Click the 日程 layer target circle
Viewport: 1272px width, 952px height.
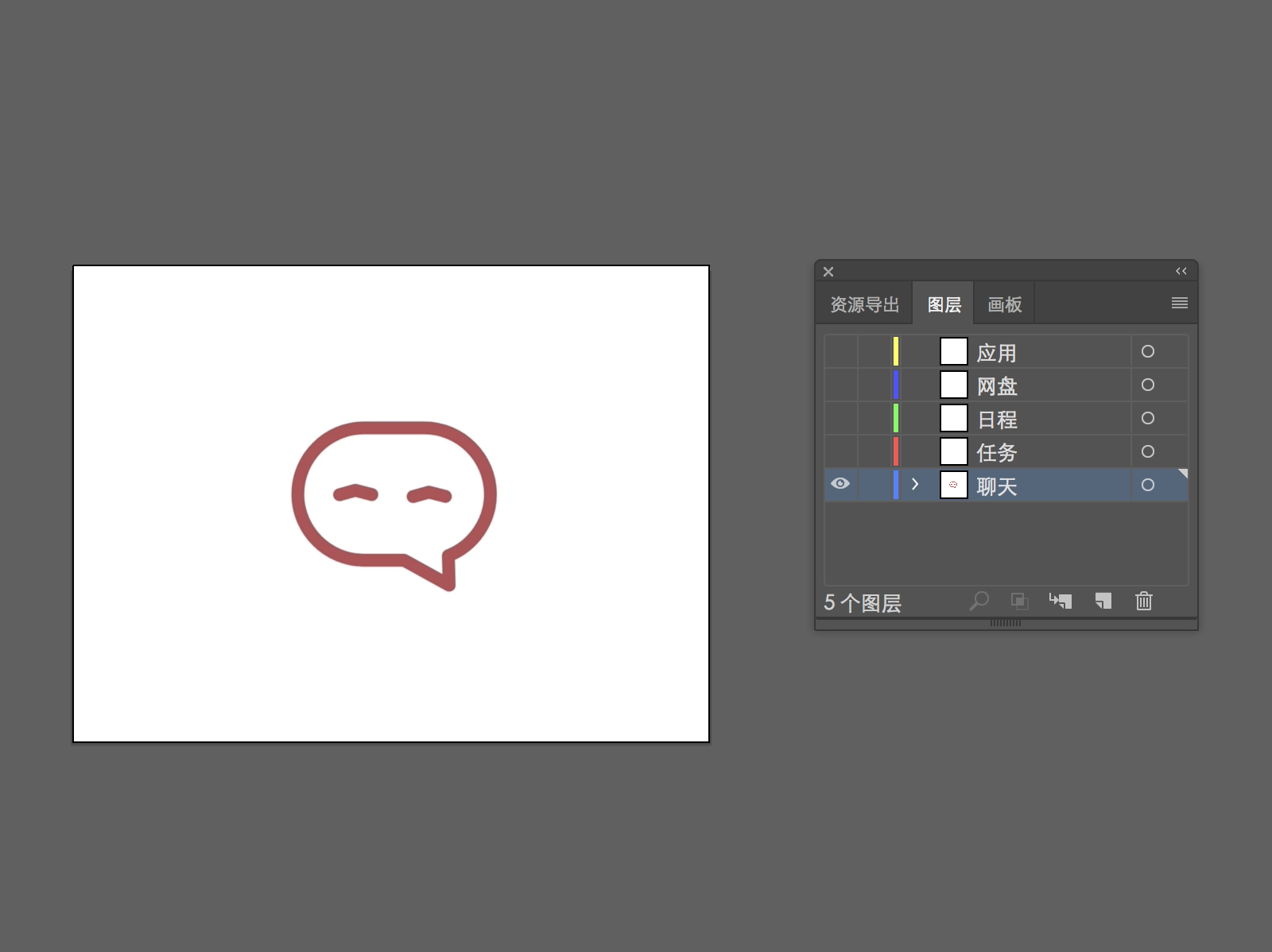(x=1147, y=418)
